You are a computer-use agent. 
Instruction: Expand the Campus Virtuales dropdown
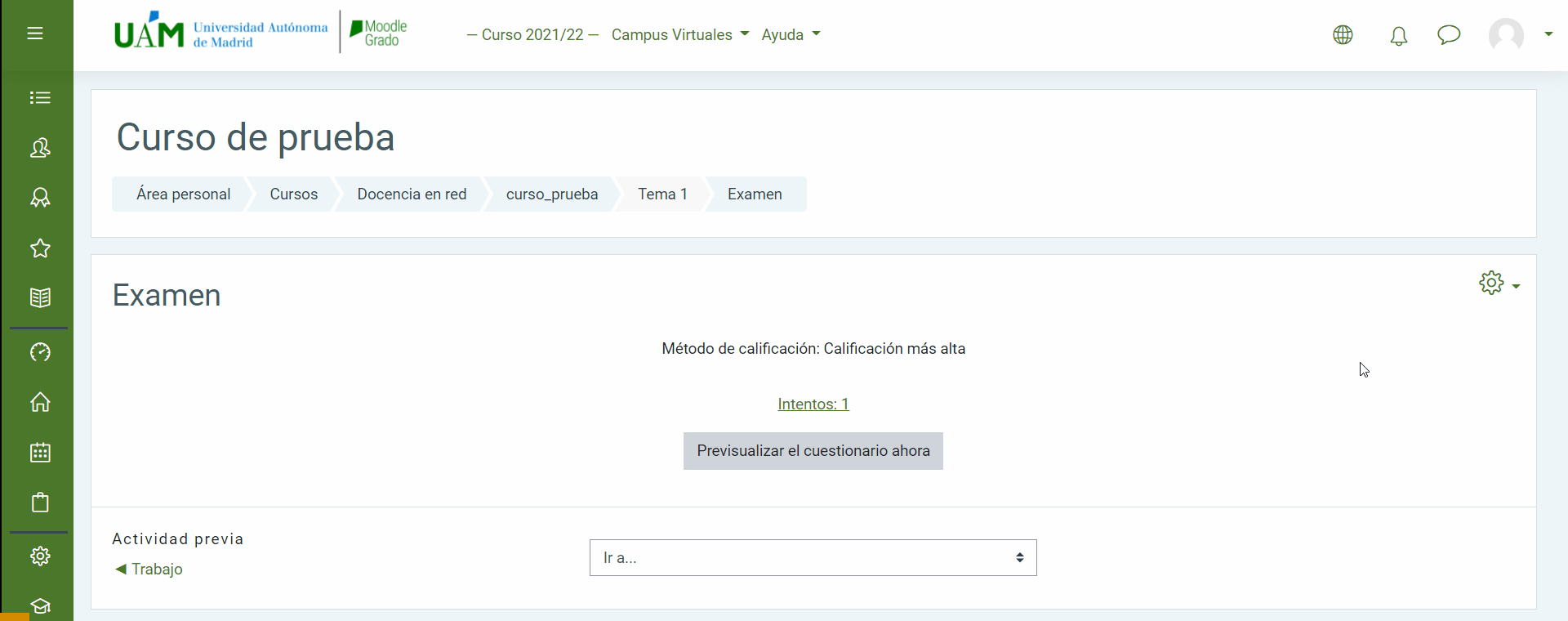(x=679, y=35)
